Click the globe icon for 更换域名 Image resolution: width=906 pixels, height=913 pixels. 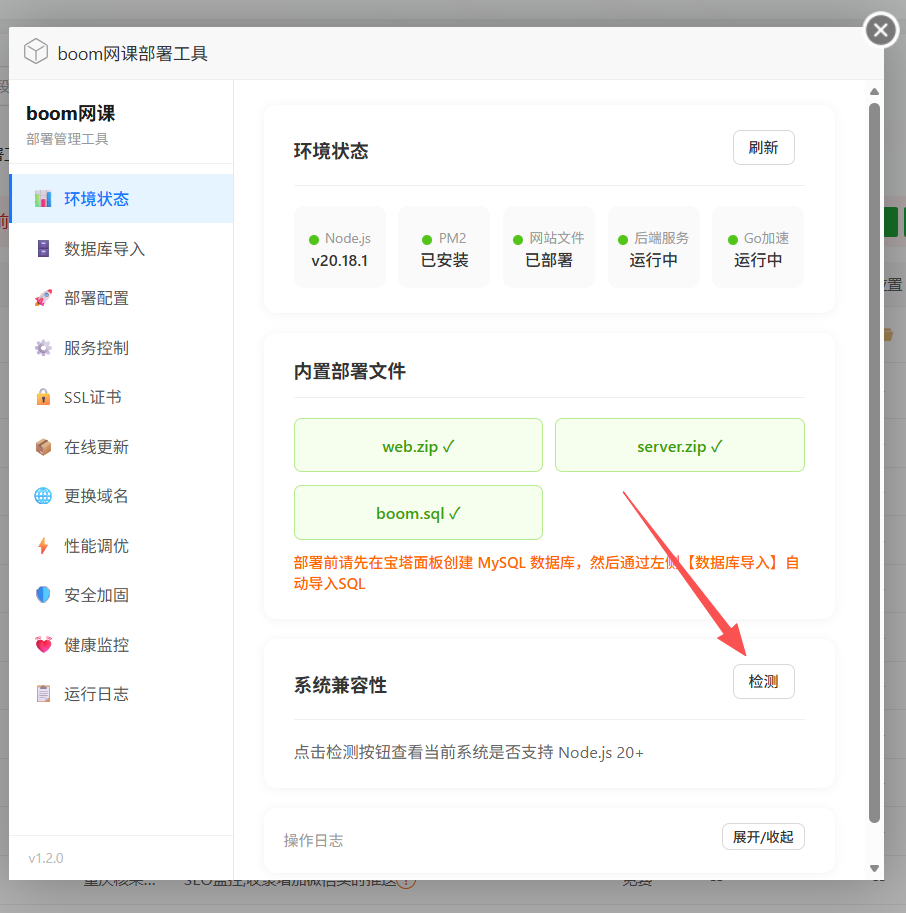(43, 496)
